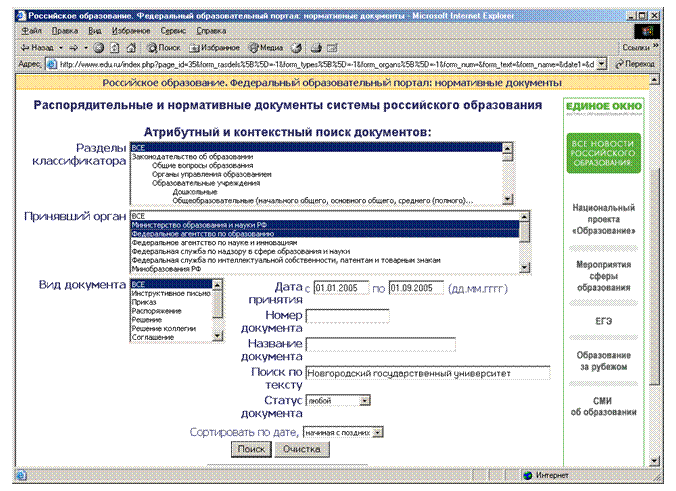Click classifier list scroll-down arrow
The image size is (676, 491).
click(x=508, y=199)
